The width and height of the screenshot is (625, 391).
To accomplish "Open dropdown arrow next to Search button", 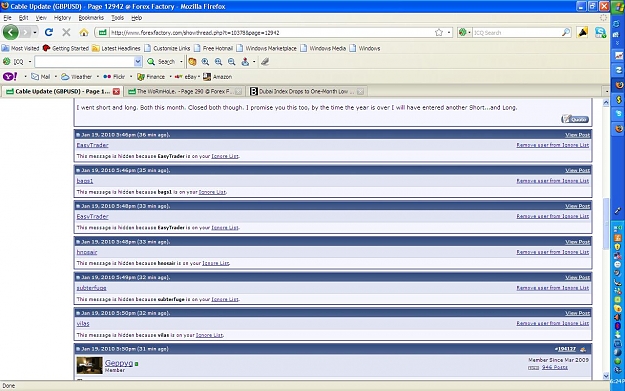I will pos(181,61).
